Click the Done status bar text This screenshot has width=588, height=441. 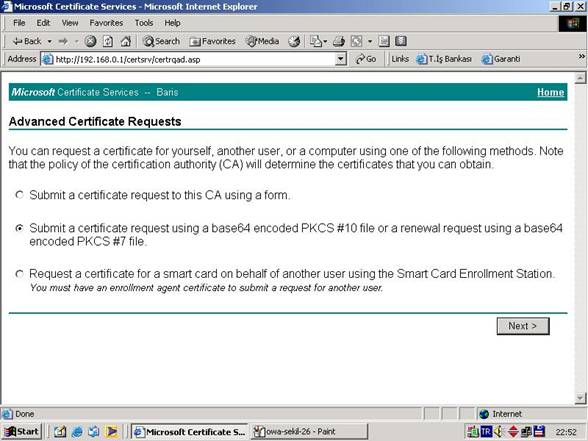(x=25, y=414)
